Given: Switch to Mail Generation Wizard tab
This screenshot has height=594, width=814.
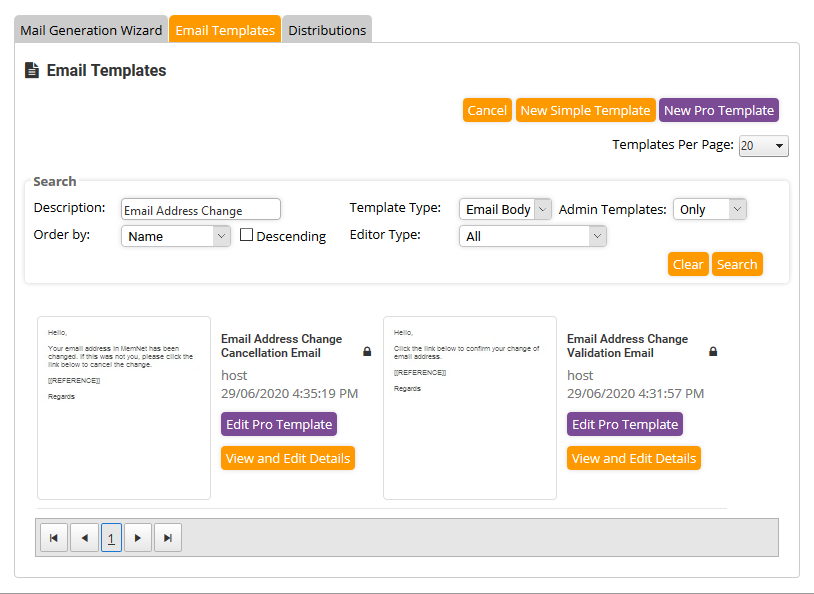Looking at the screenshot, I should 91,30.
